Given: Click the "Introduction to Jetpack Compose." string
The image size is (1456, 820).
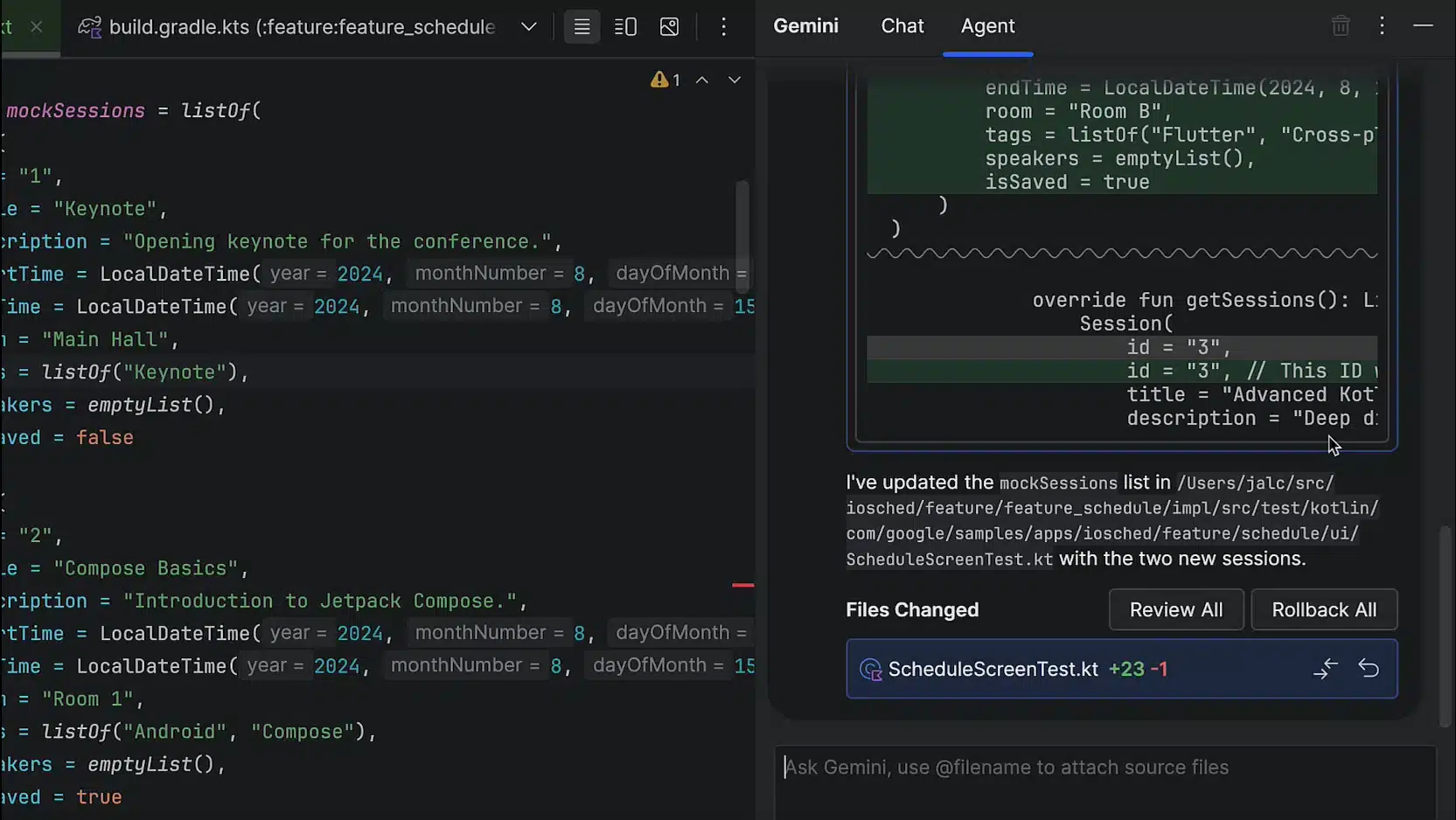Looking at the screenshot, I should coord(320,601).
